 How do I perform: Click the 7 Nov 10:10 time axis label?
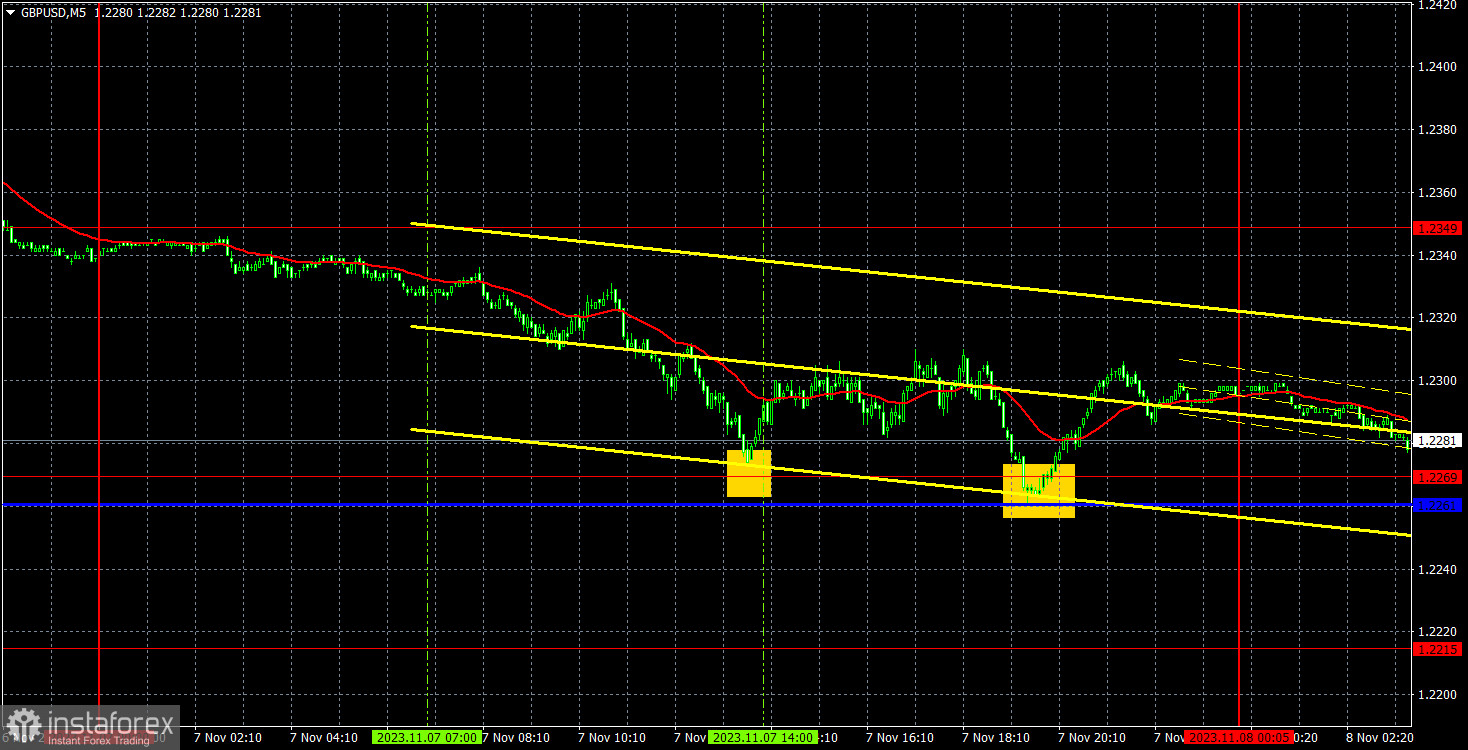click(612, 737)
